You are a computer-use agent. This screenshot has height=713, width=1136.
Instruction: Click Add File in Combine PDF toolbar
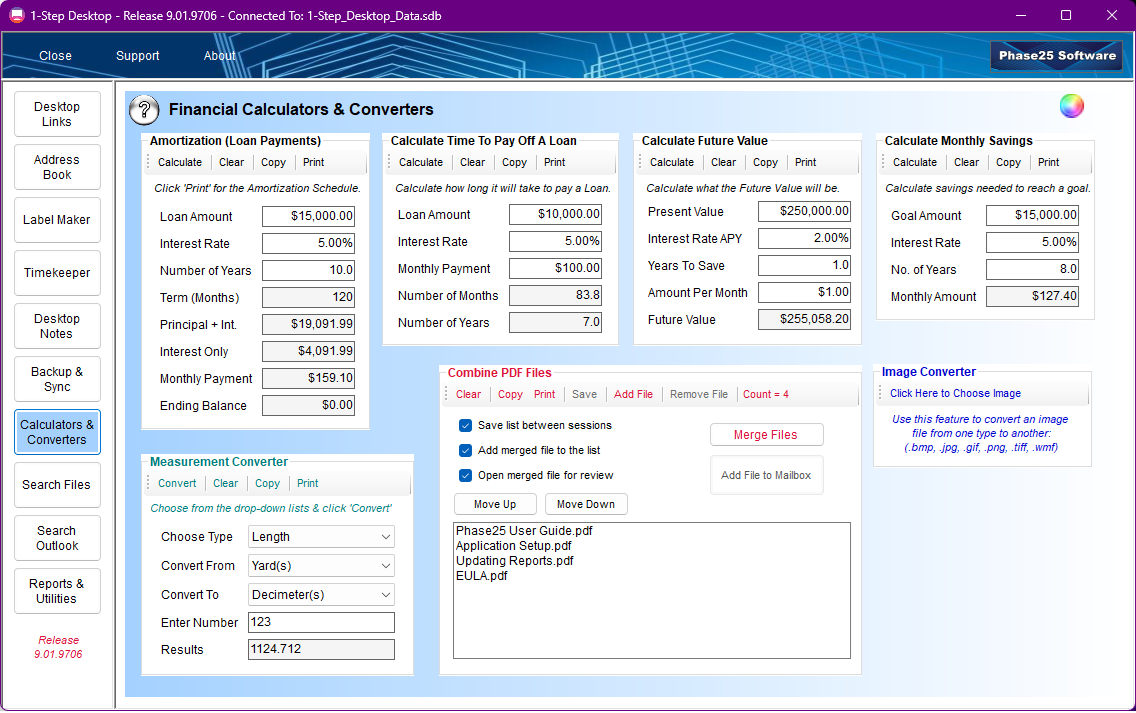click(633, 394)
